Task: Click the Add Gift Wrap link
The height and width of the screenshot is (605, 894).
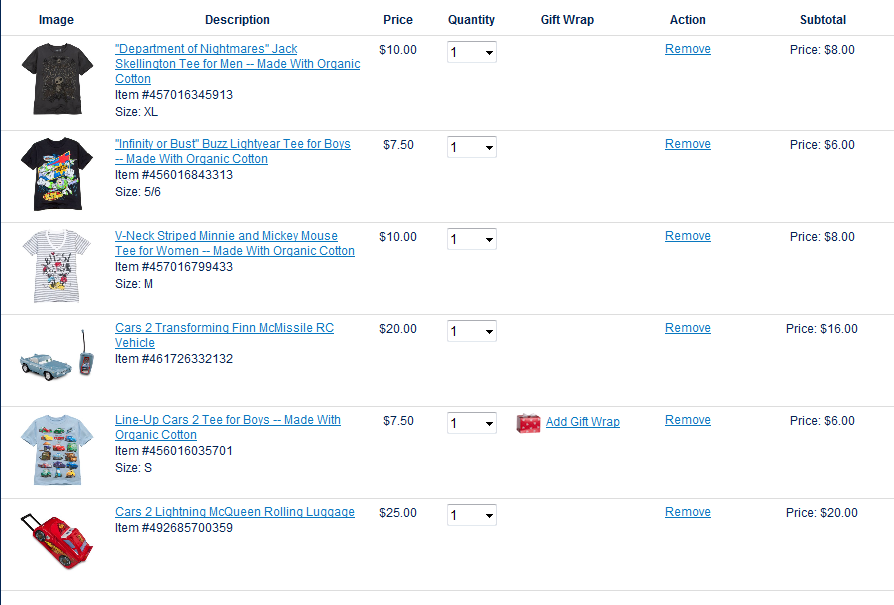Action: [x=583, y=422]
